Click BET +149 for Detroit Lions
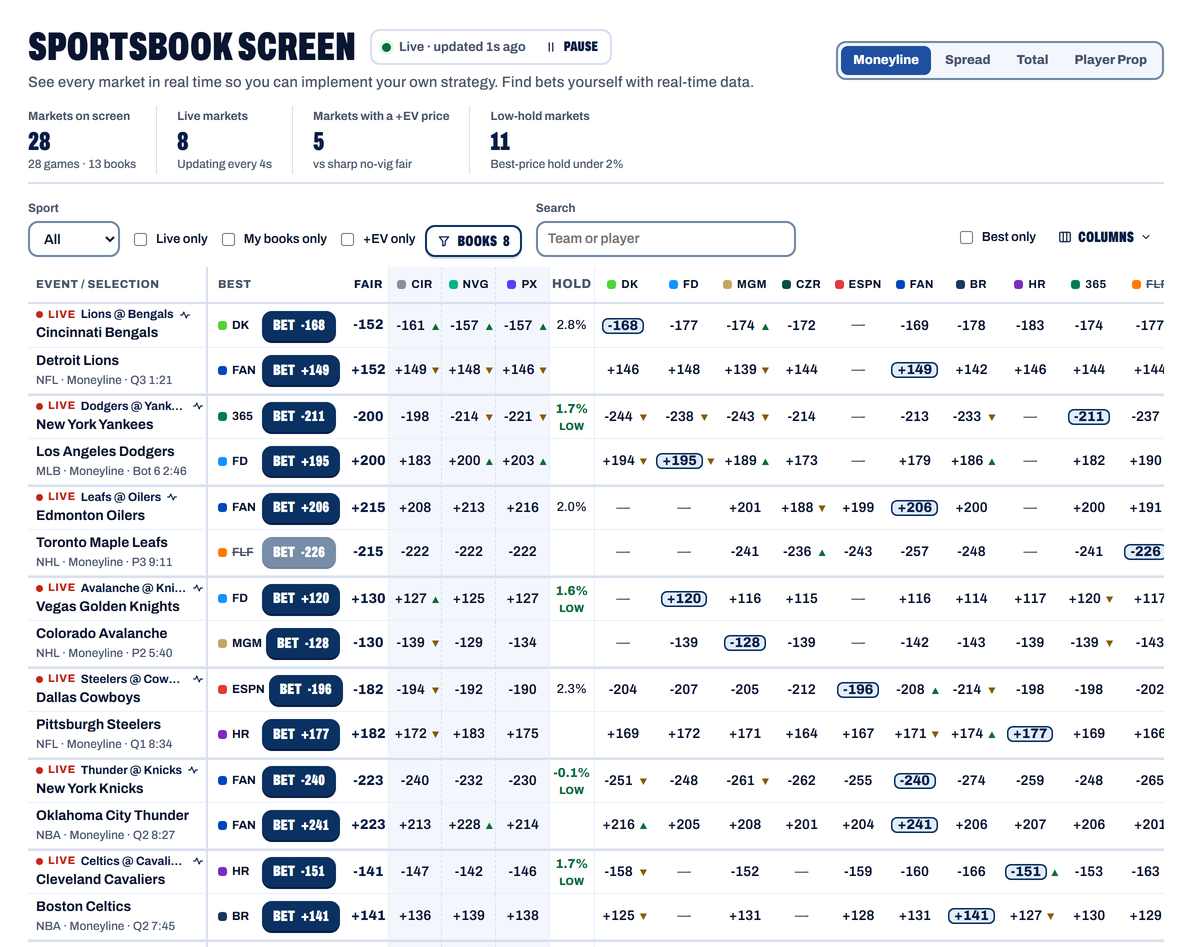 (301, 370)
